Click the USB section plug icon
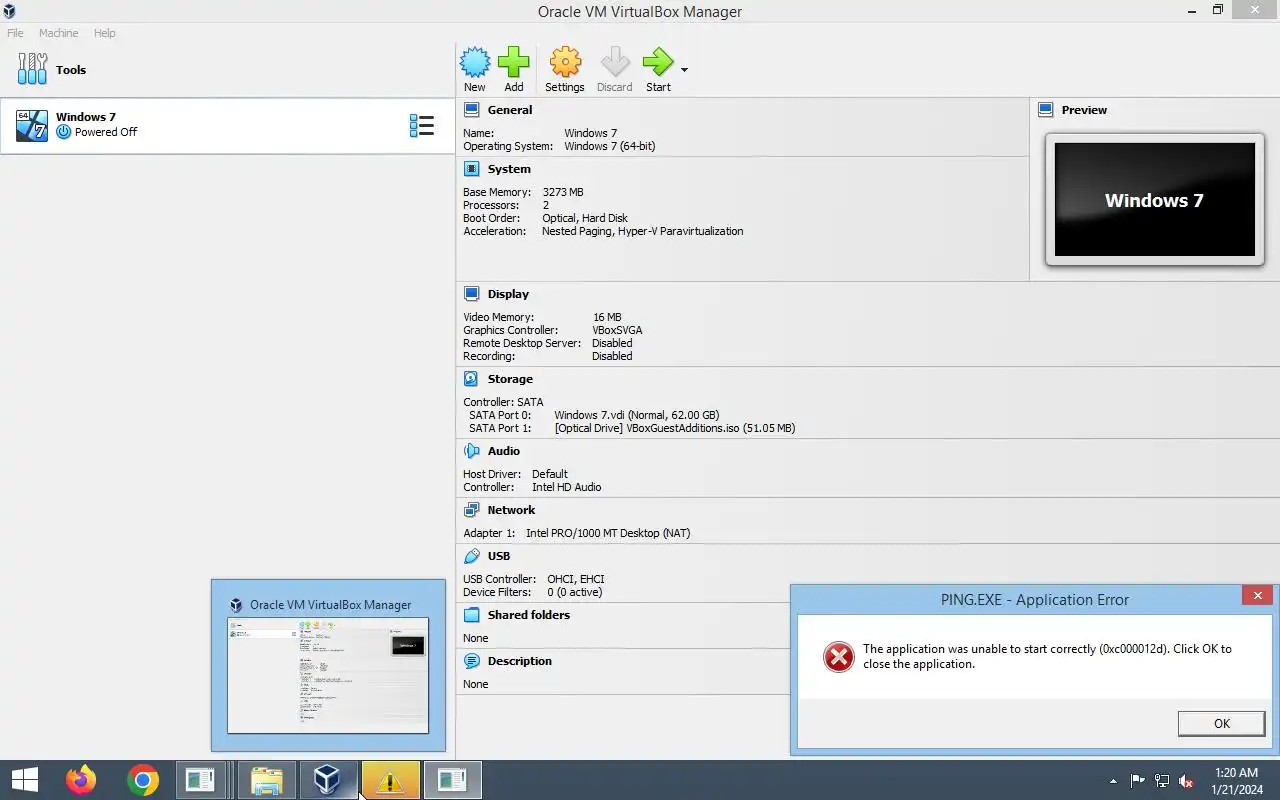This screenshot has height=800, width=1280. click(472, 556)
